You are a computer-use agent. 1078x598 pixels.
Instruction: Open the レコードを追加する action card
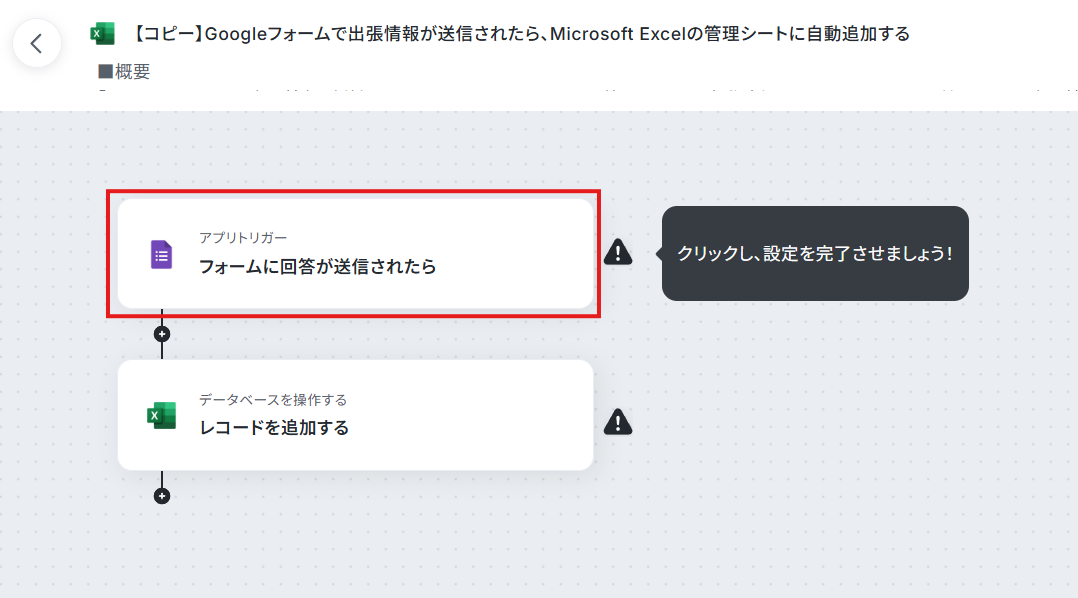click(x=355, y=415)
